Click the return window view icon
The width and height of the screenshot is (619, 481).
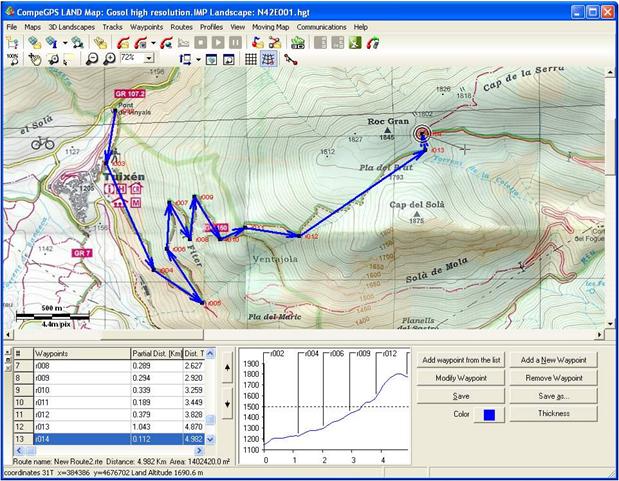coord(229,59)
